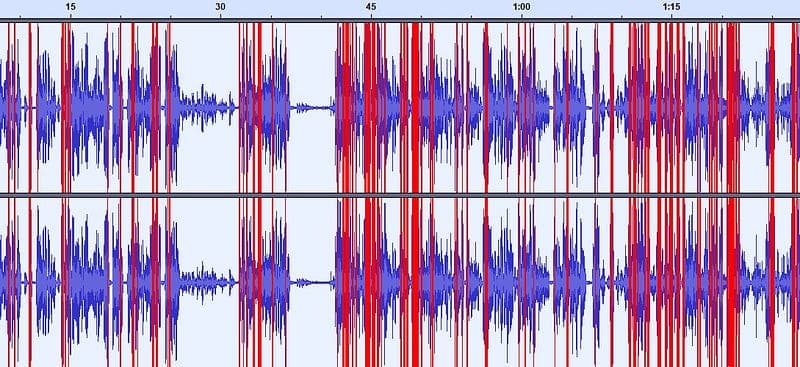Image resolution: width=800 pixels, height=367 pixels.
Task: Click the thick red clipping band just after 45, lower channel
Action: (x=372, y=282)
